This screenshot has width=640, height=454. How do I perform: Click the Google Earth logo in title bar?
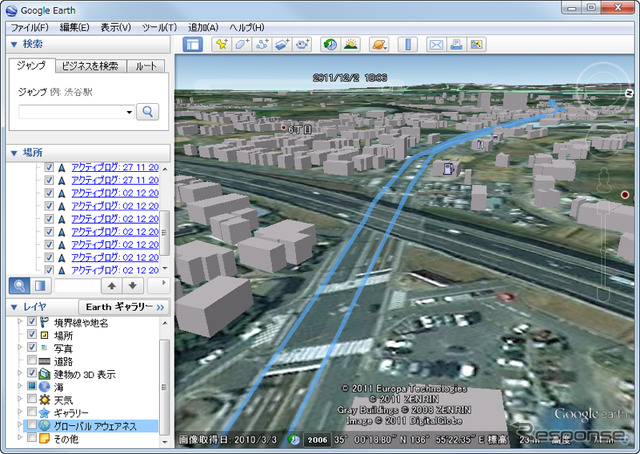[11, 10]
